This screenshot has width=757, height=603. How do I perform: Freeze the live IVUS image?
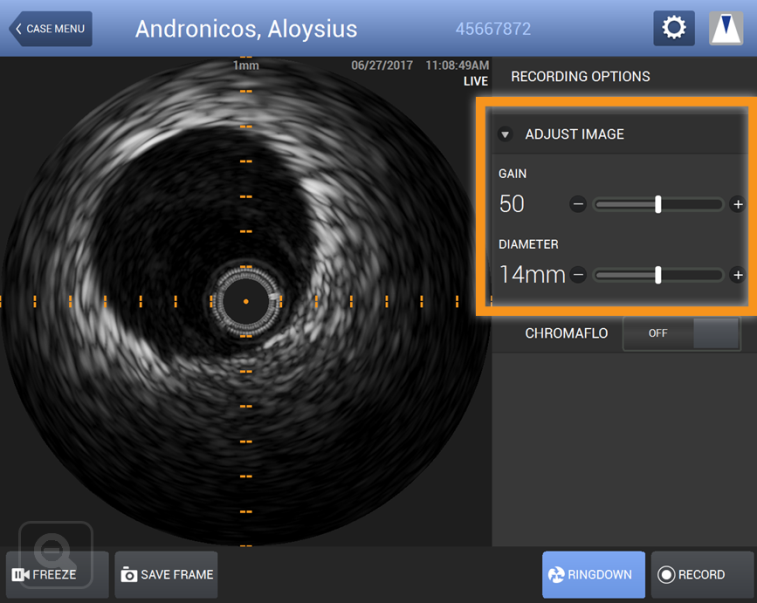click(x=57, y=575)
